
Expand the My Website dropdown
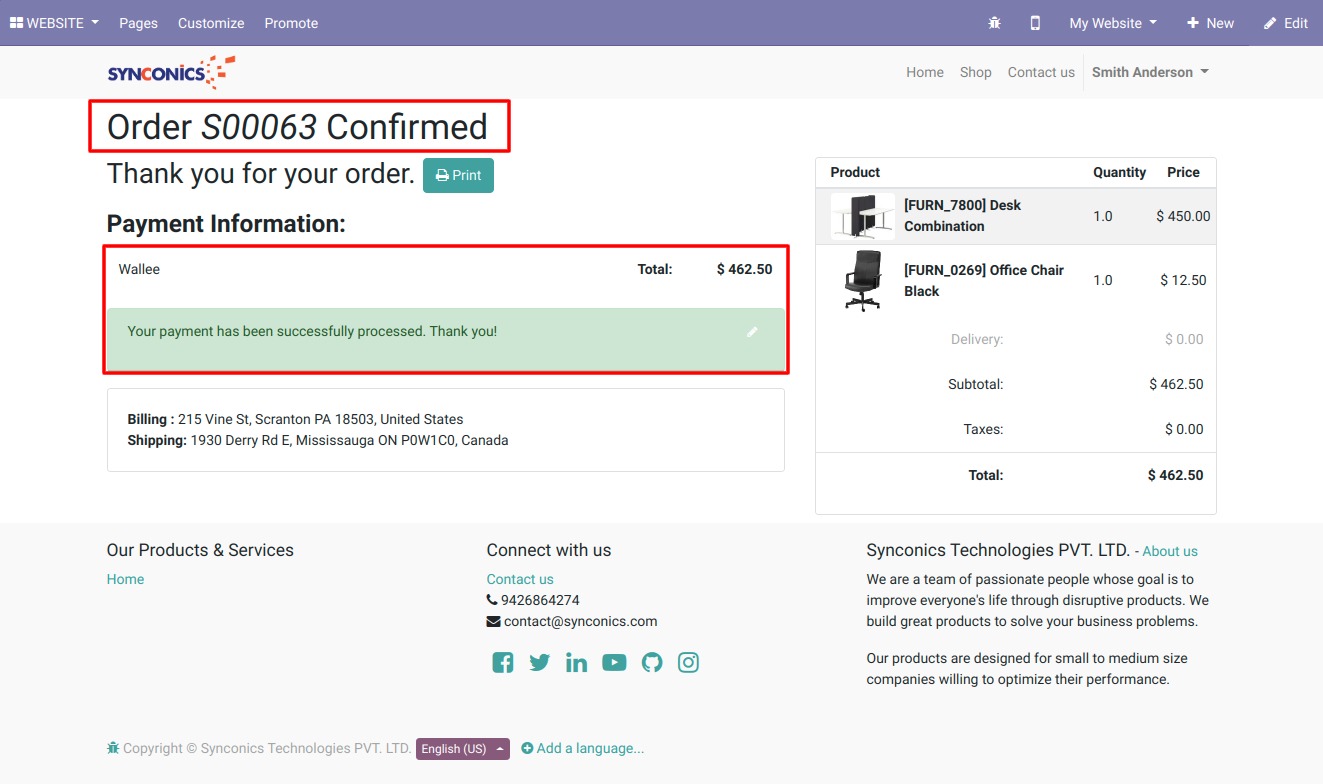pyautogui.click(x=1112, y=23)
